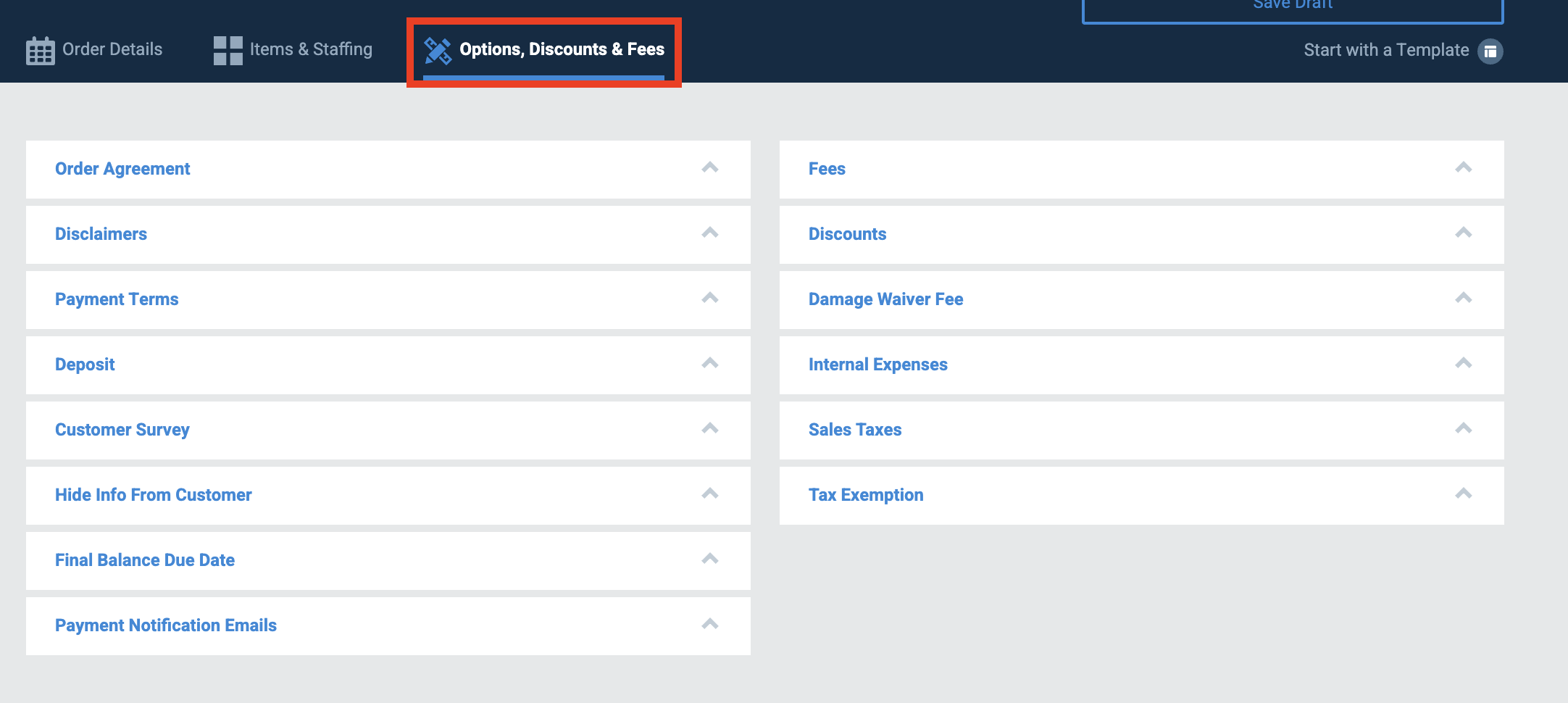Expand the Disclaimers section chevron
The width and height of the screenshot is (1568, 703).
pyautogui.click(x=710, y=233)
